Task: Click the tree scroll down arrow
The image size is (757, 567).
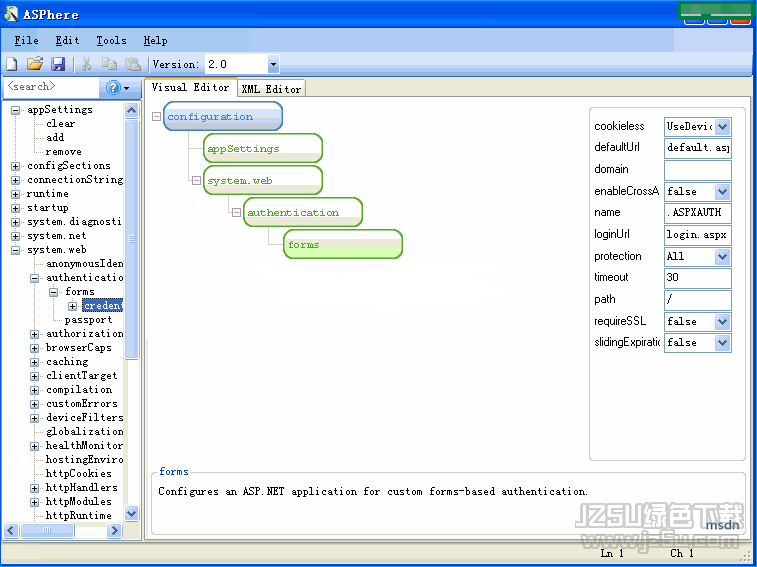Action: (x=131, y=513)
